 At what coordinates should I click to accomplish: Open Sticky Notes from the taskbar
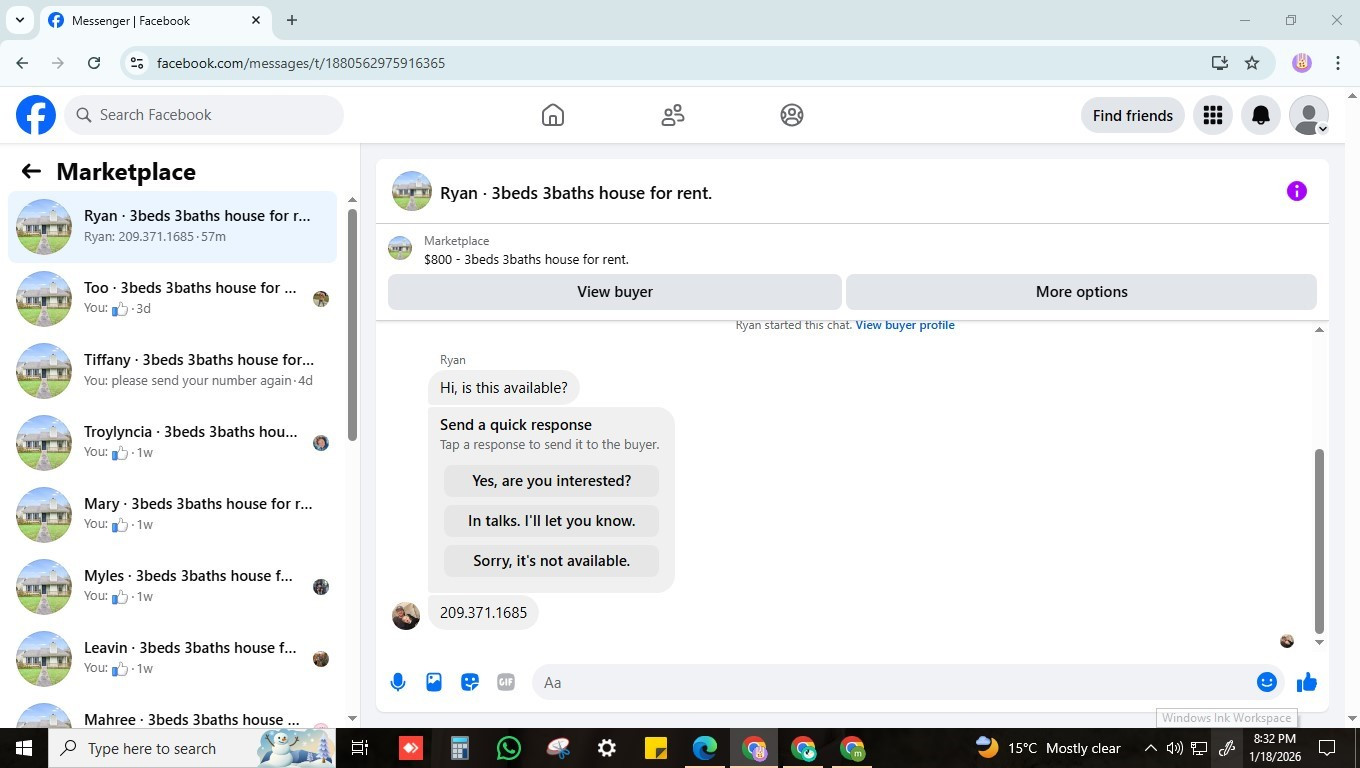click(x=656, y=748)
